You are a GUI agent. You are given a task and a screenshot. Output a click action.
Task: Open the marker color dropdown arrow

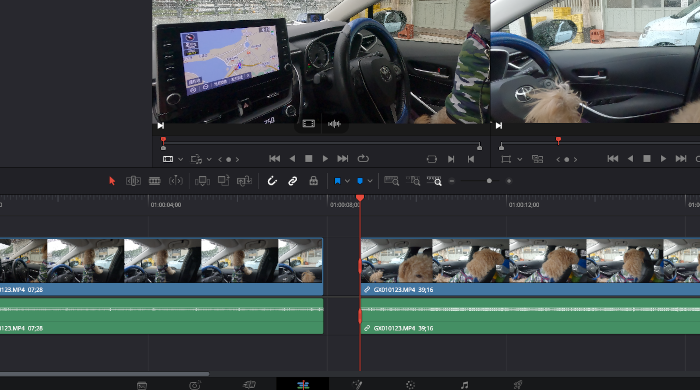pyautogui.click(x=370, y=181)
